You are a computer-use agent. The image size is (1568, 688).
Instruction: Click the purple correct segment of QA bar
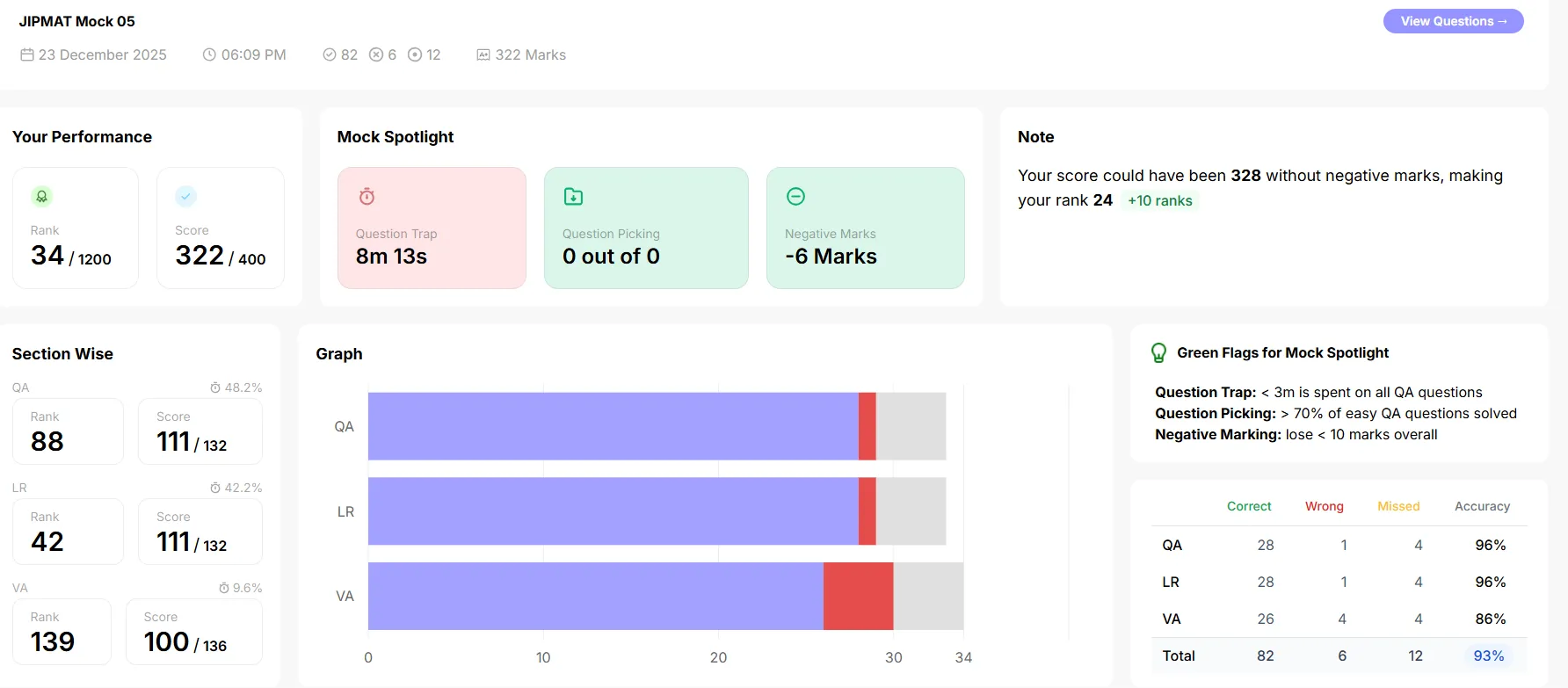click(613, 426)
